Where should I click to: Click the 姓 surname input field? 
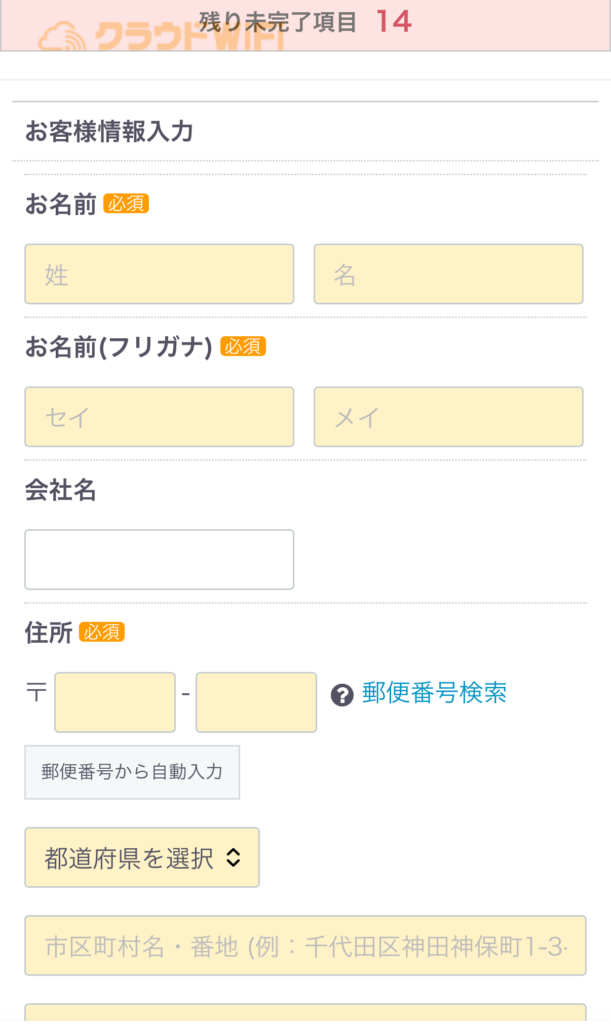coord(158,274)
